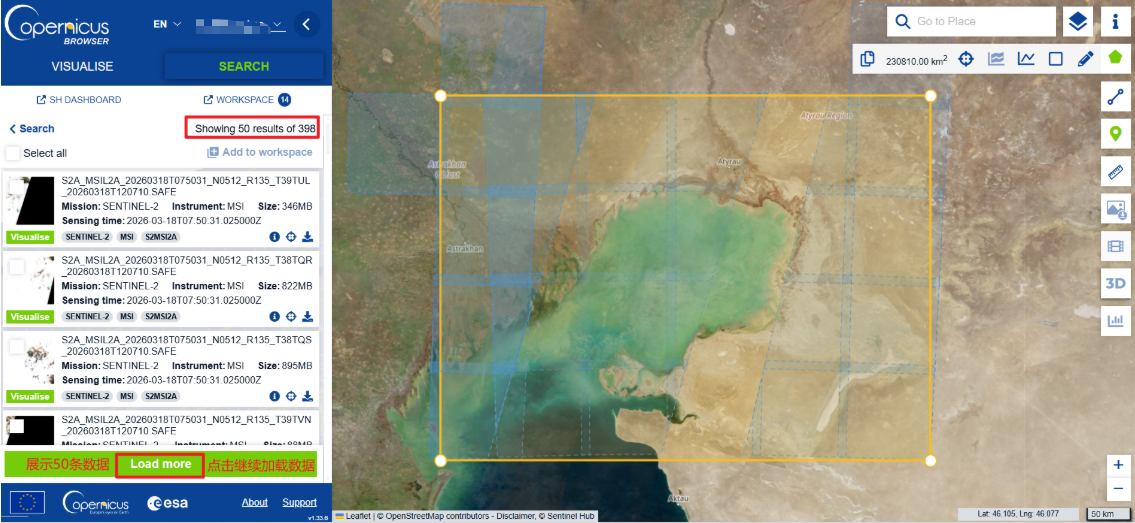This screenshot has width=1135, height=523.
Task: Check the T38TQS result checkbox
Action: point(16,347)
